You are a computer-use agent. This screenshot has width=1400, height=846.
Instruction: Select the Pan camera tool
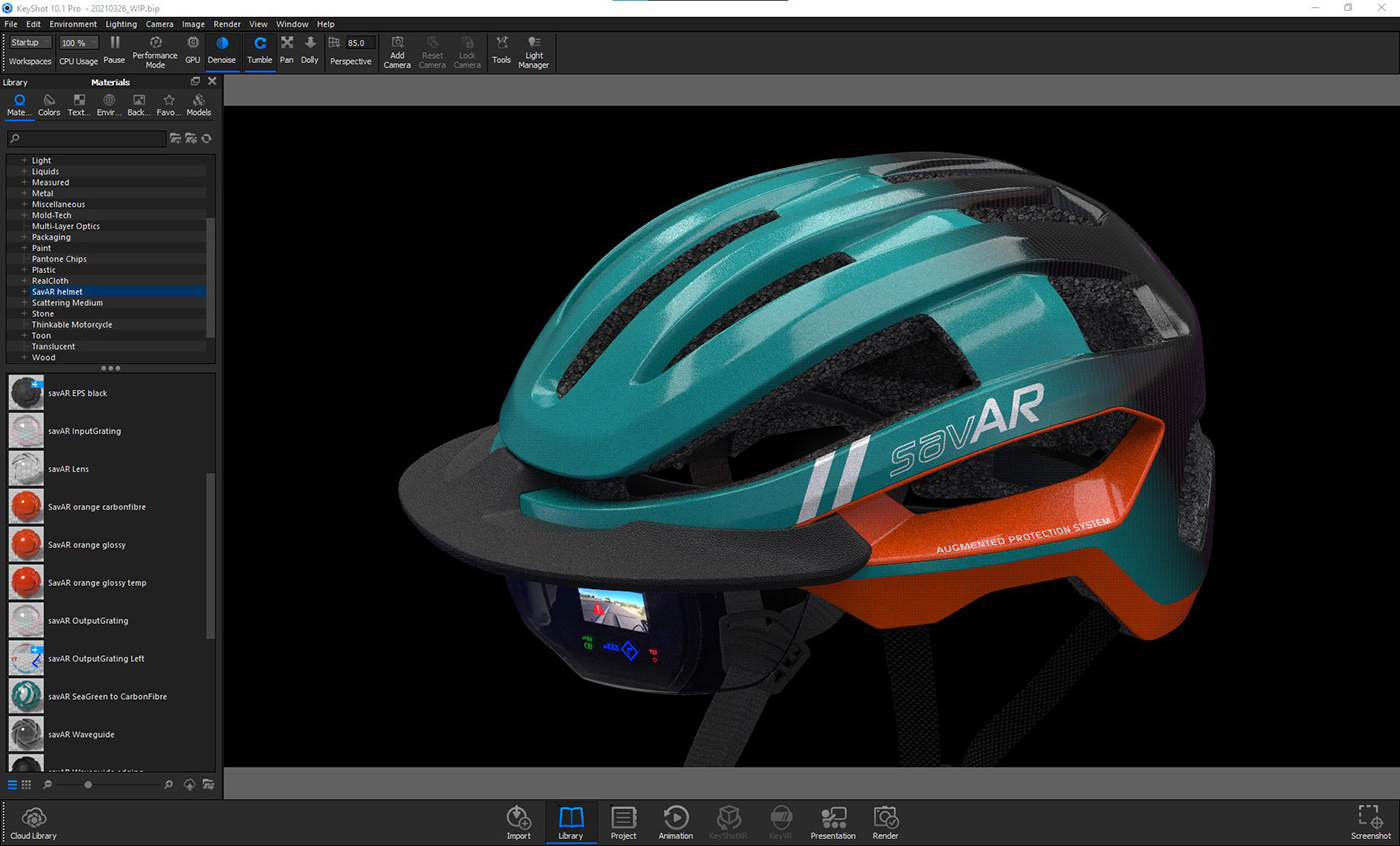[287, 47]
